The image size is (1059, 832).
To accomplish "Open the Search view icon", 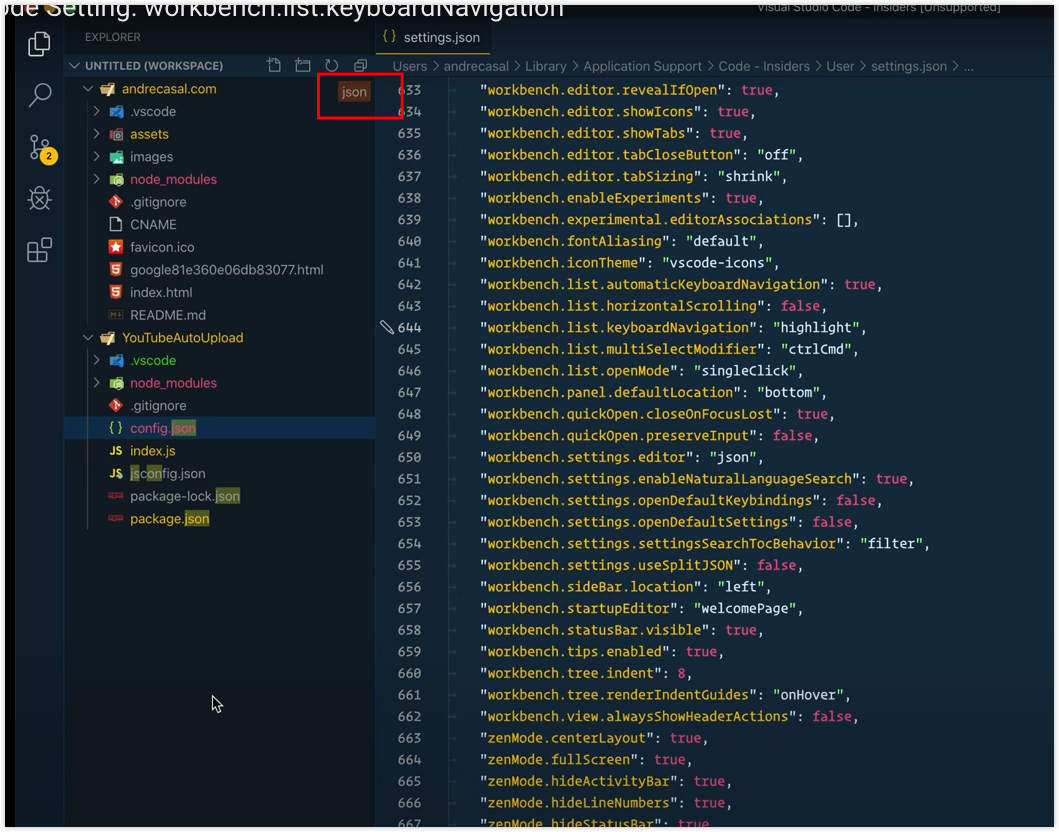I will point(40,95).
